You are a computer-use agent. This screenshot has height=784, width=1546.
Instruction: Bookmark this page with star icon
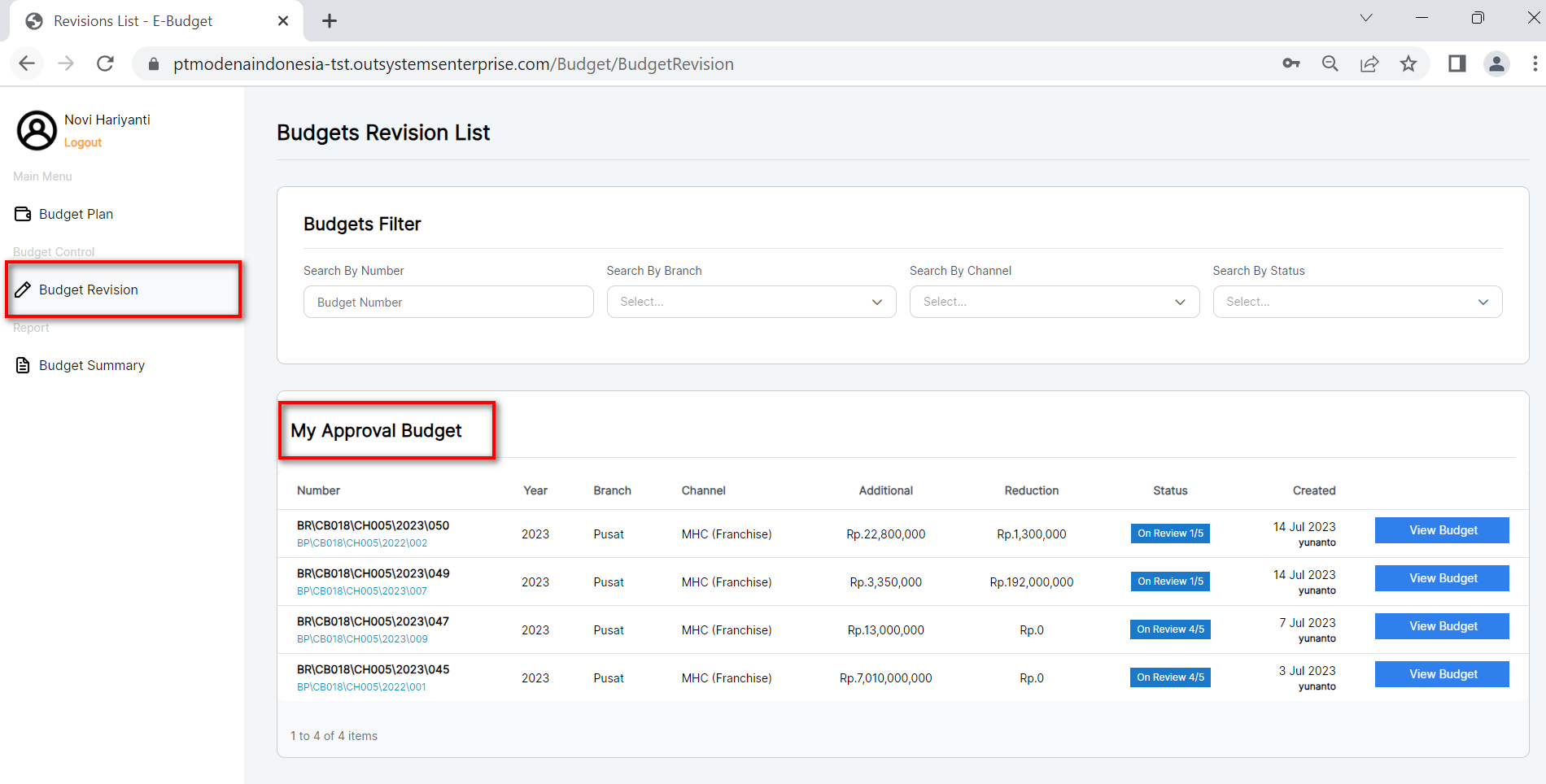point(1408,63)
